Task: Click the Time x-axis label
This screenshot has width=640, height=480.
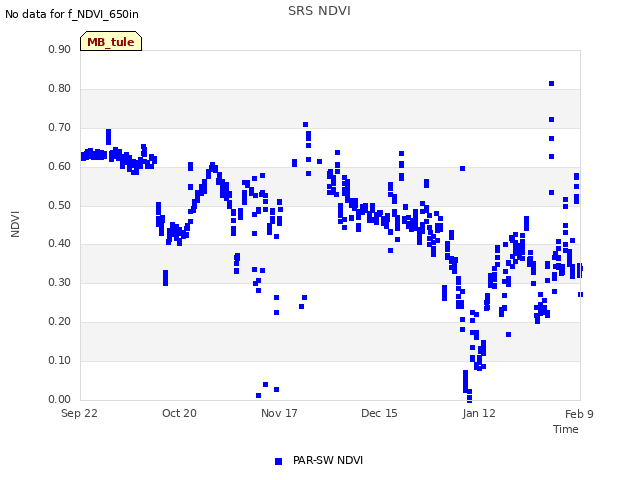Action: tap(566, 429)
